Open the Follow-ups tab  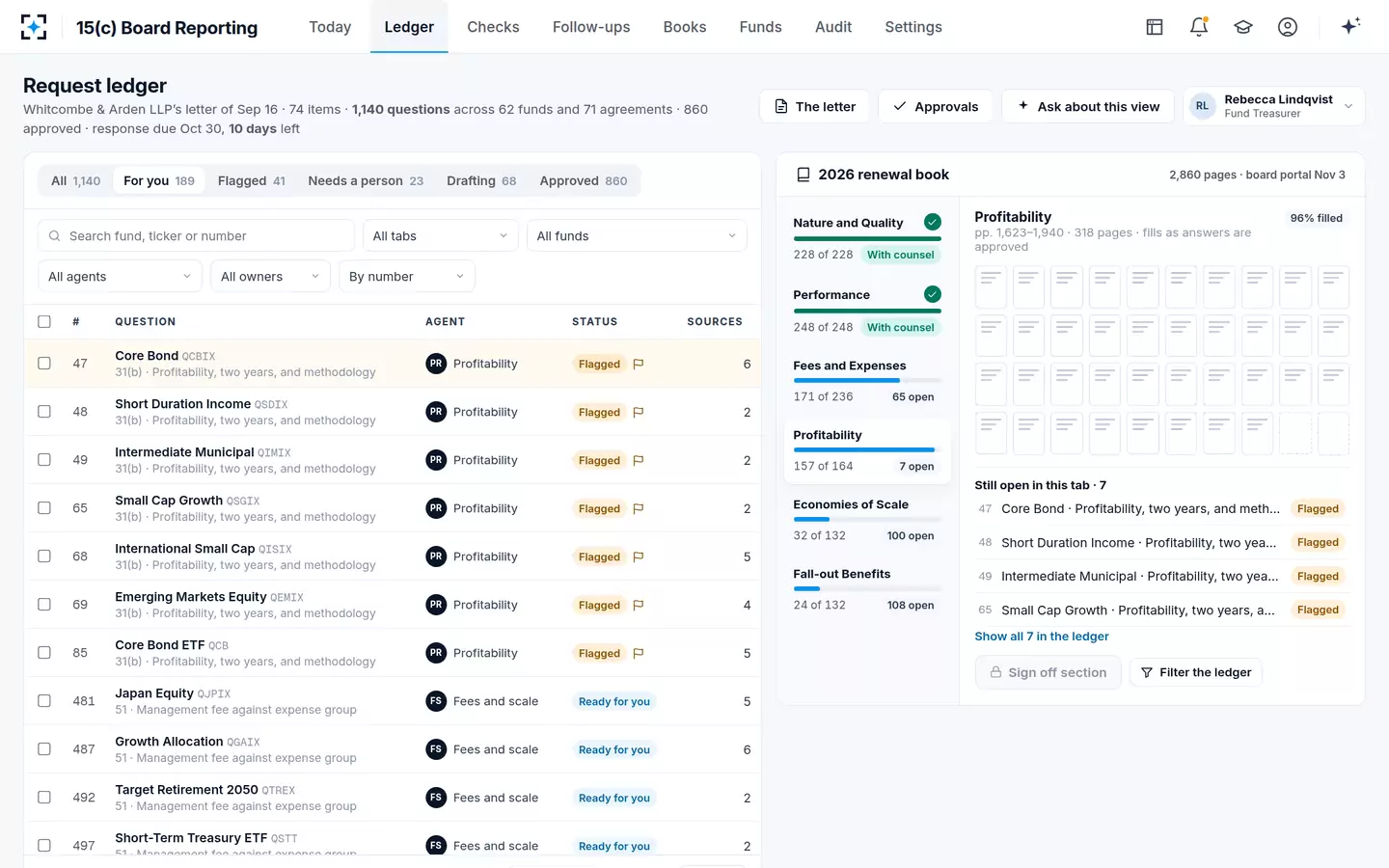coord(591,27)
